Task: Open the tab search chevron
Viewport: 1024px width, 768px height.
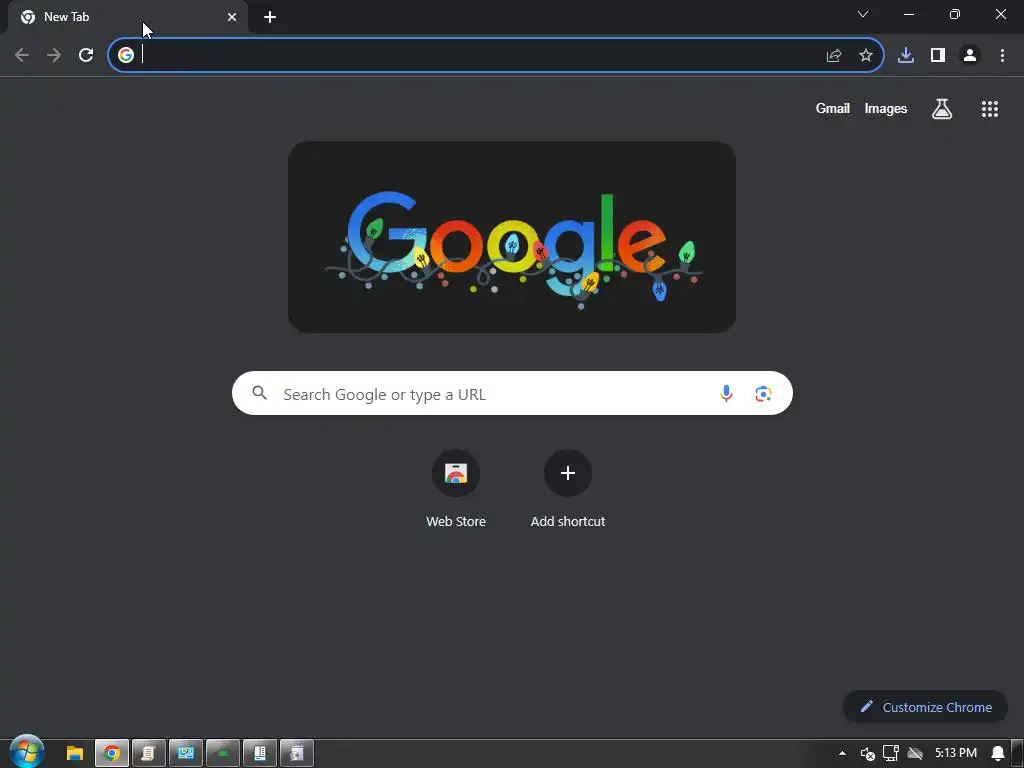Action: coord(863,14)
